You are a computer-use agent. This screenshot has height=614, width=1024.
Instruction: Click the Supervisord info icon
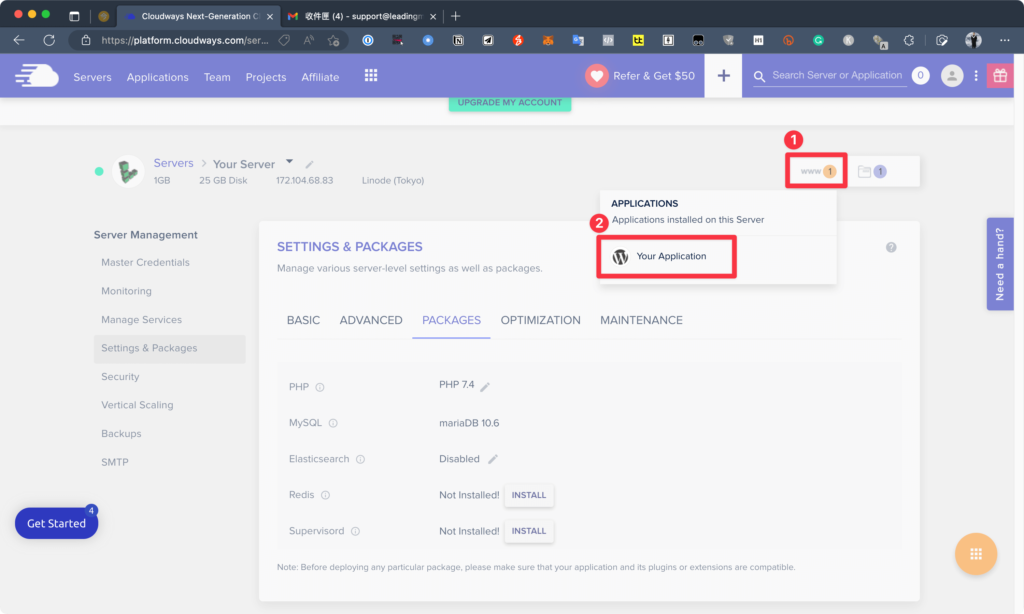pos(355,531)
